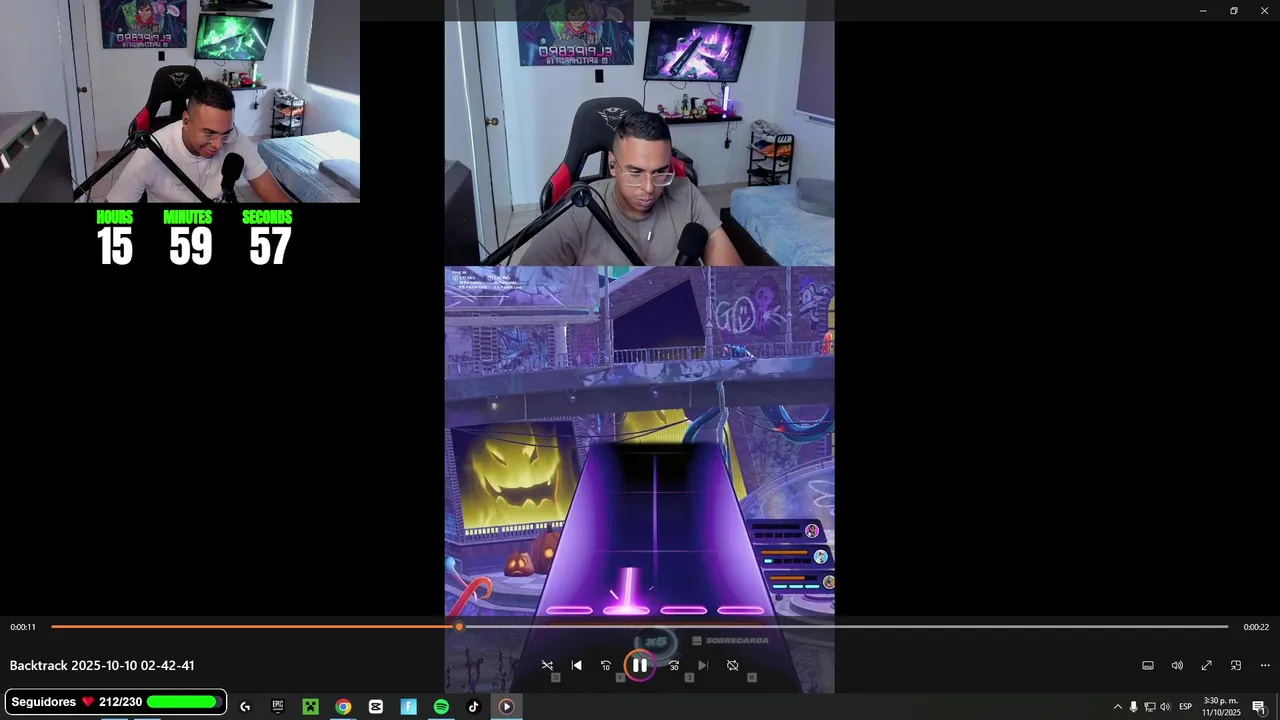The height and width of the screenshot is (720, 1280).
Task: Click Seguidores 212/230 follower goal widget
Action: (116, 702)
